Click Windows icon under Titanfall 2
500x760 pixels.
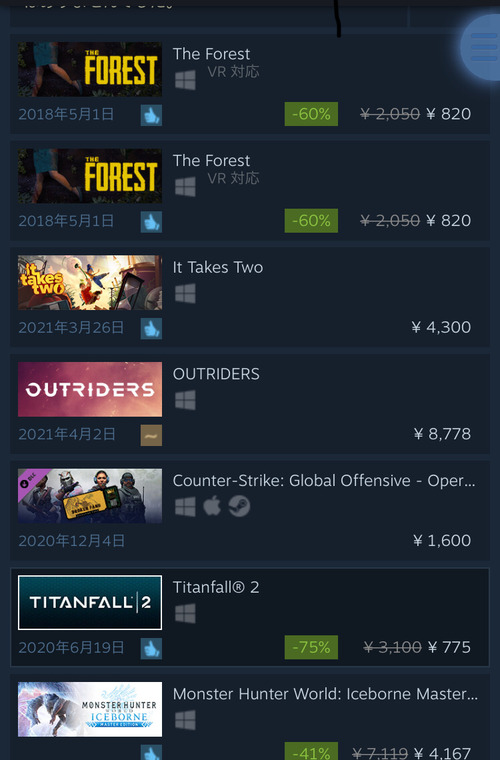(x=185, y=613)
